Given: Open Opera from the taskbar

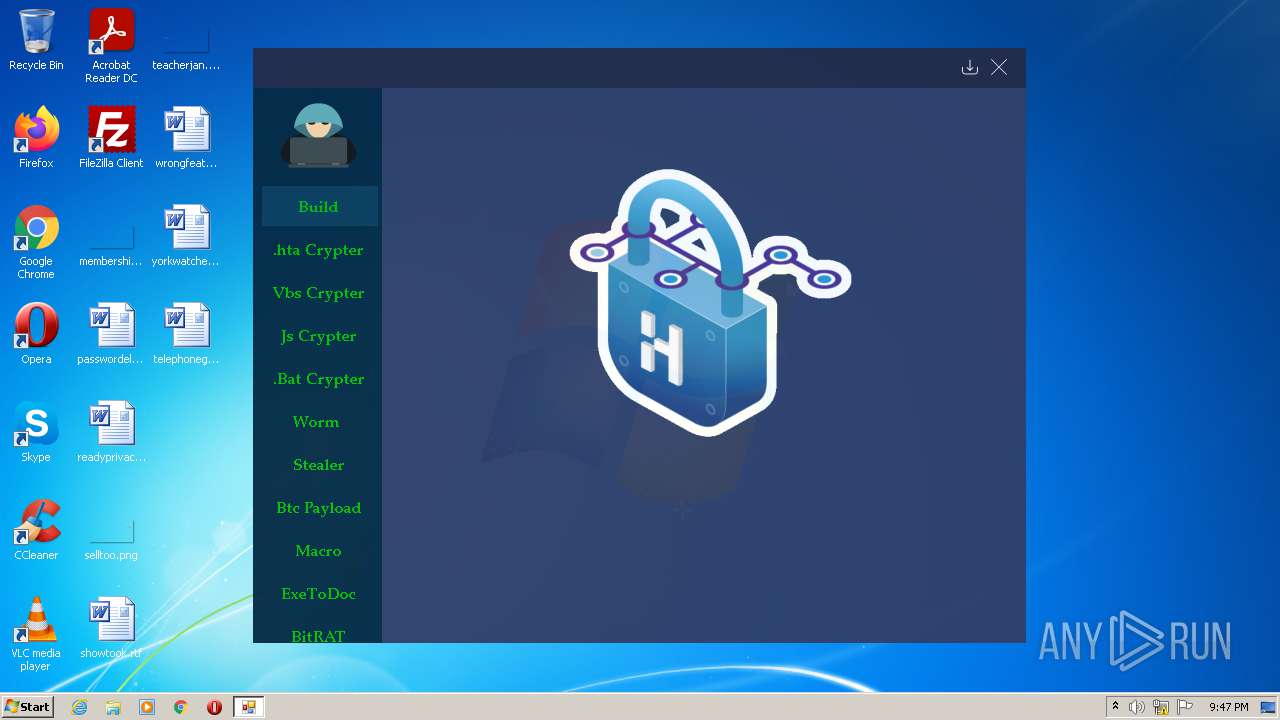Looking at the screenshot, I should pyautogui.click(x=214, y=707).
